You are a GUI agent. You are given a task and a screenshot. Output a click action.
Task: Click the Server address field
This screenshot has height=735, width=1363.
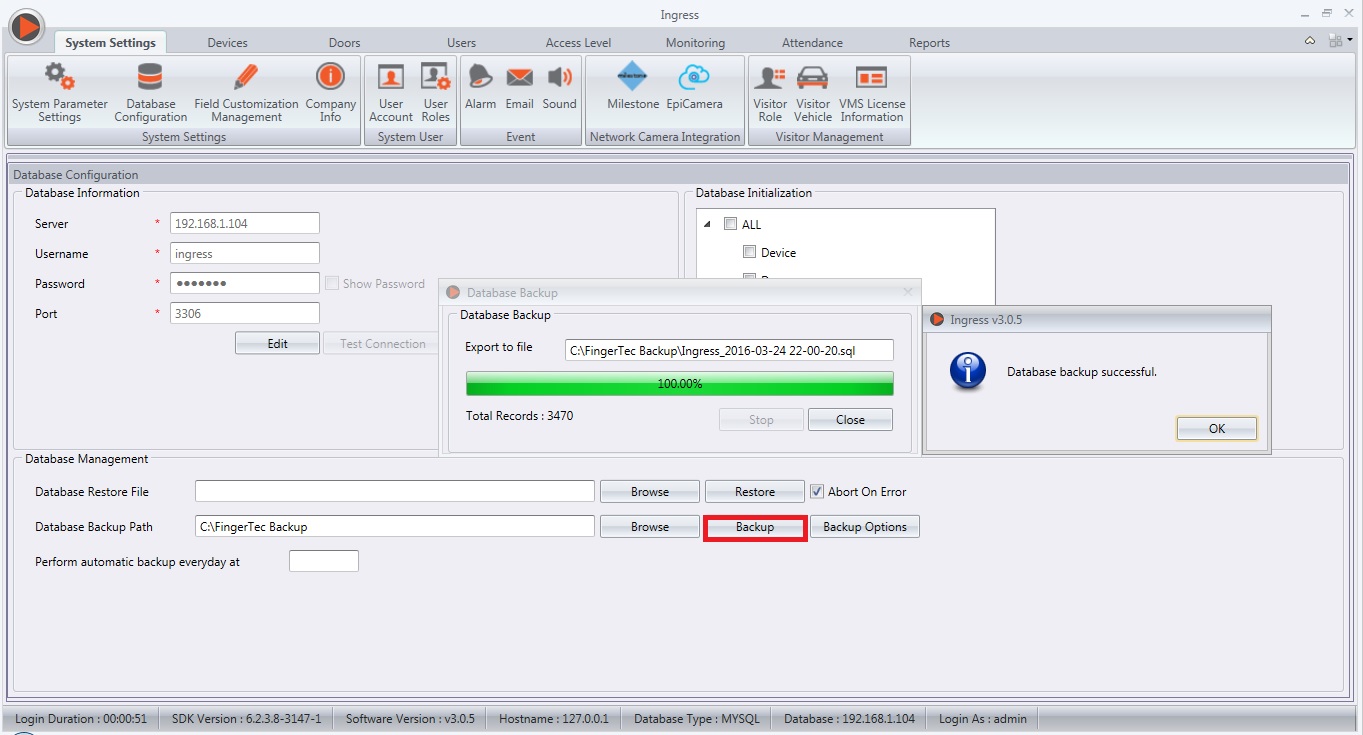245,223
